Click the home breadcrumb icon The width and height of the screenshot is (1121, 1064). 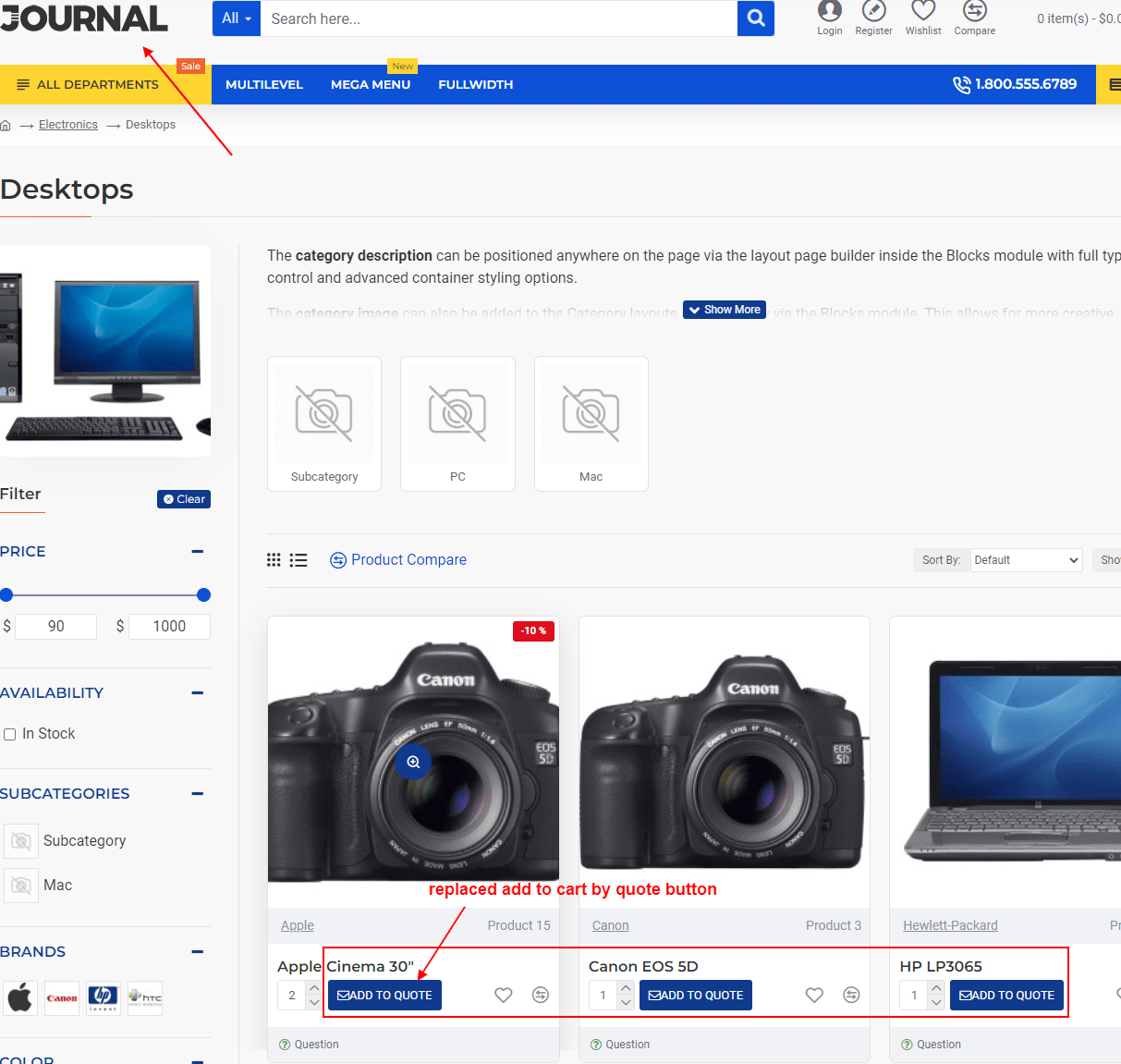point(6,125)
